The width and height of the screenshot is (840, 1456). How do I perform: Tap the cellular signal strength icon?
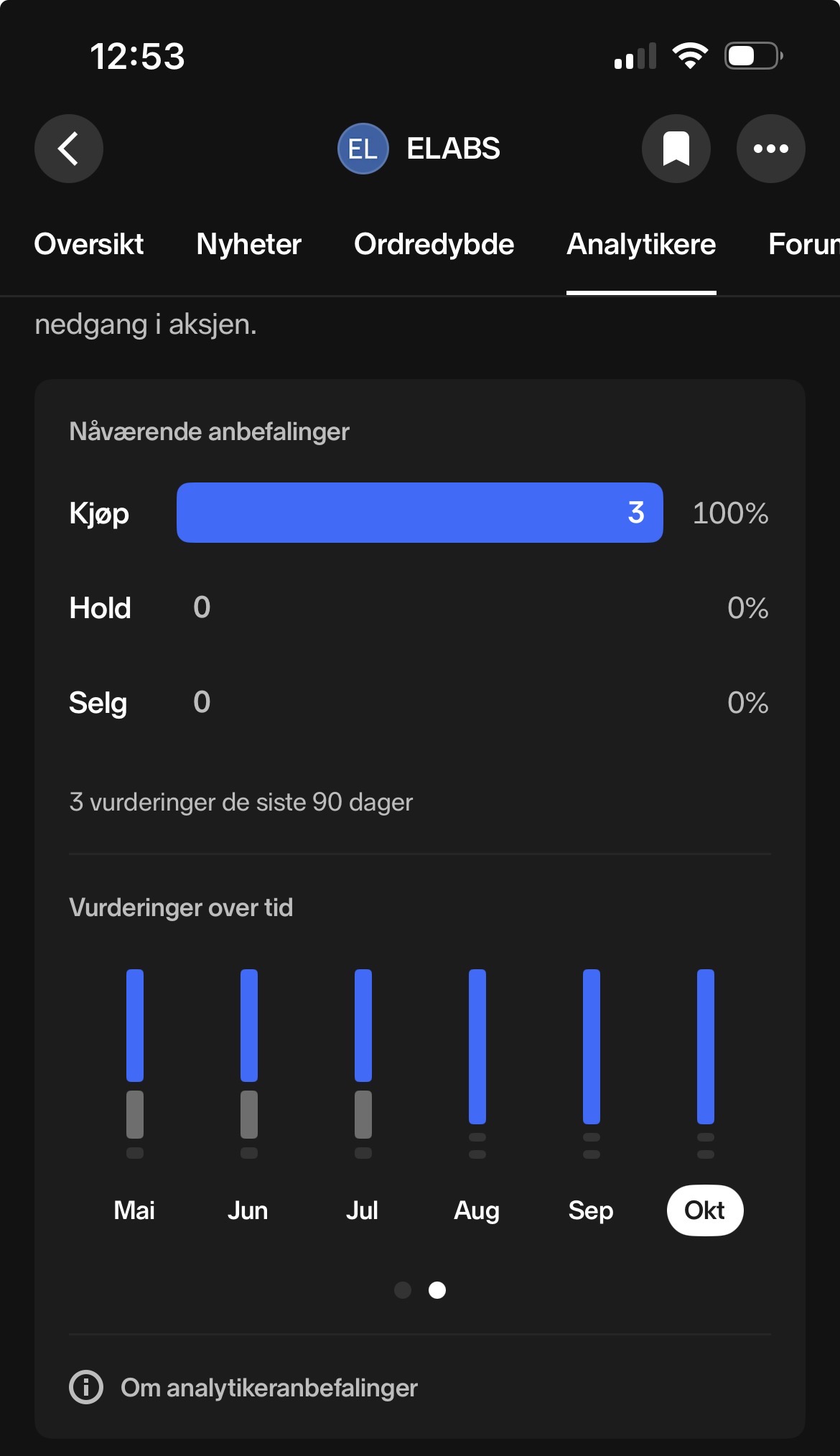(x=635, y=56)
